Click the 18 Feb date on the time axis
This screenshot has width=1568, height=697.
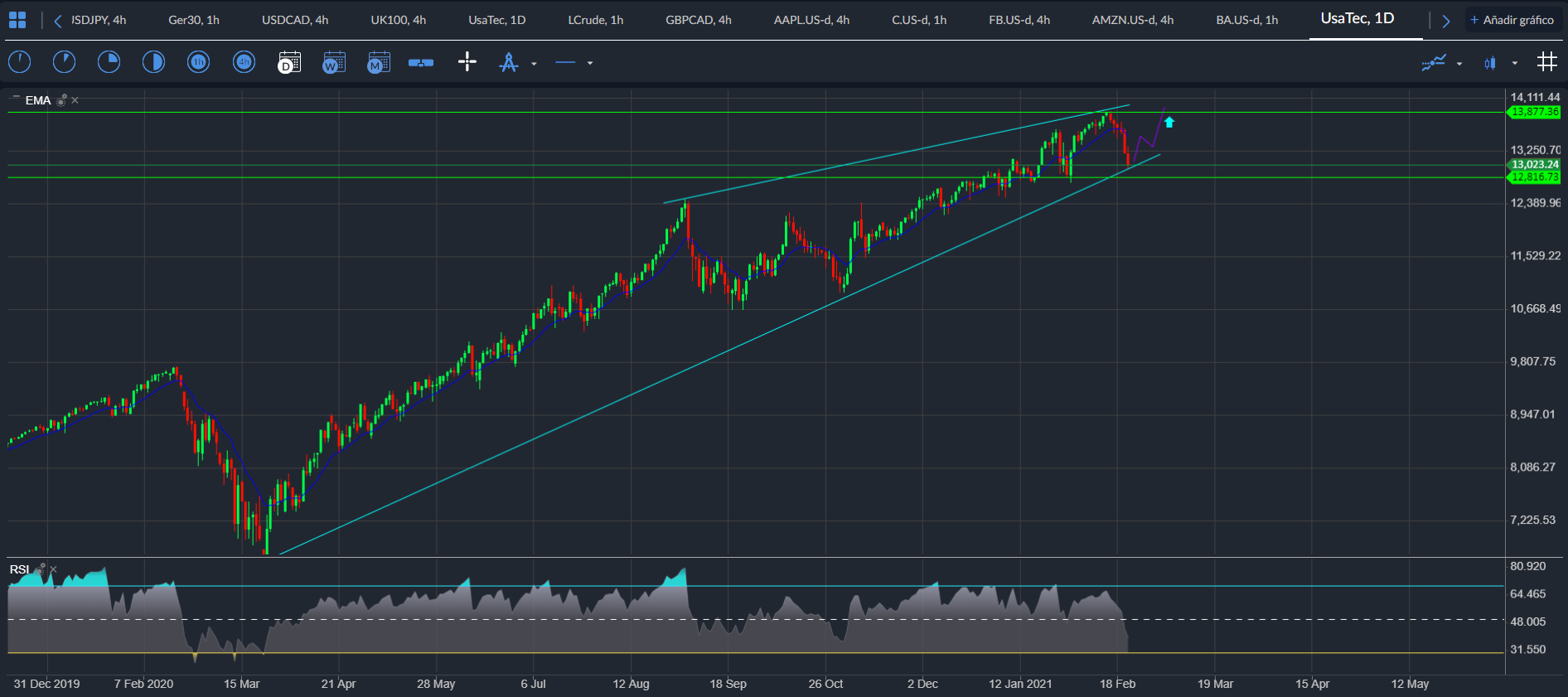coord(1117,684)
